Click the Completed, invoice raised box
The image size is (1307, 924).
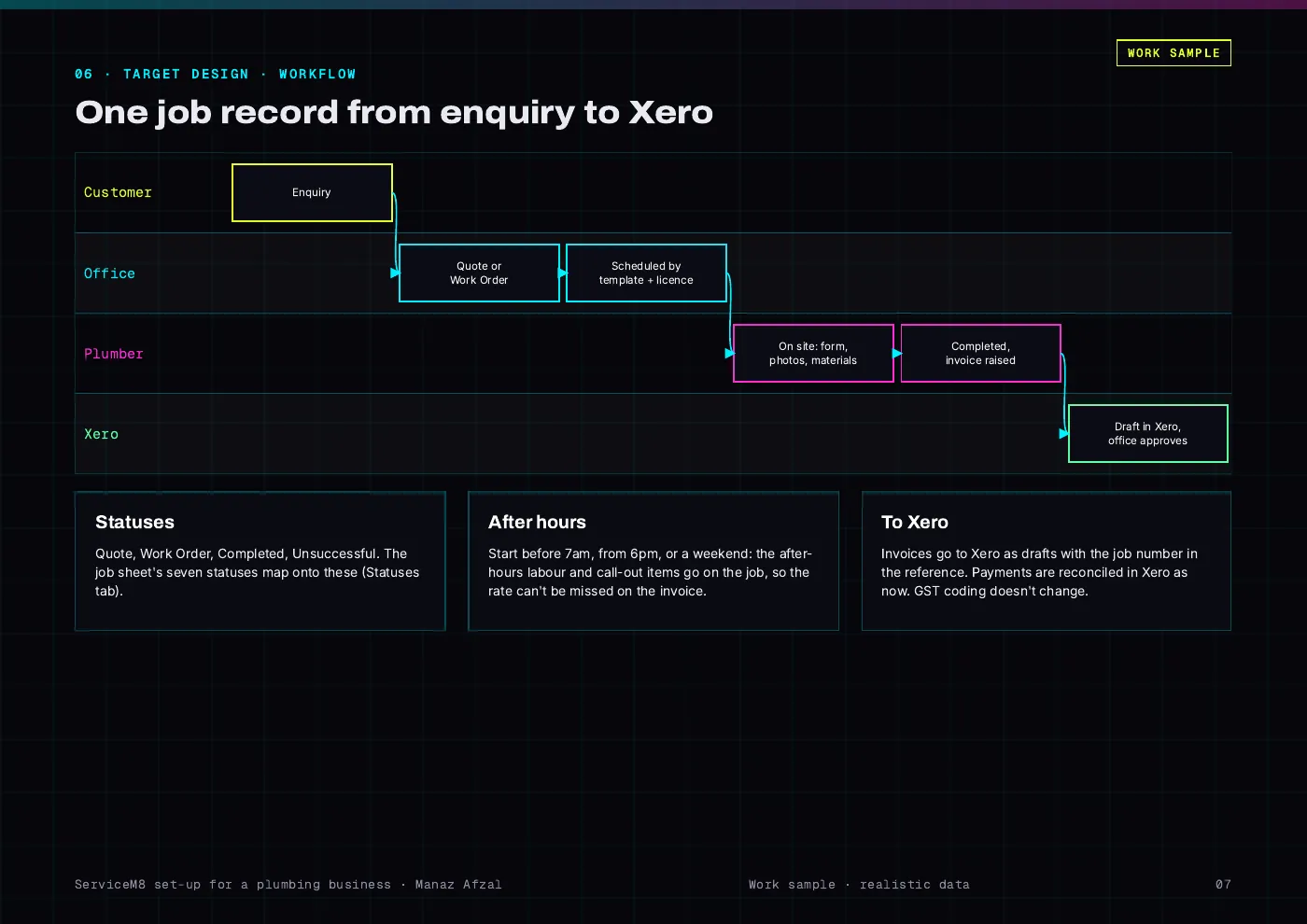point(980,353)
